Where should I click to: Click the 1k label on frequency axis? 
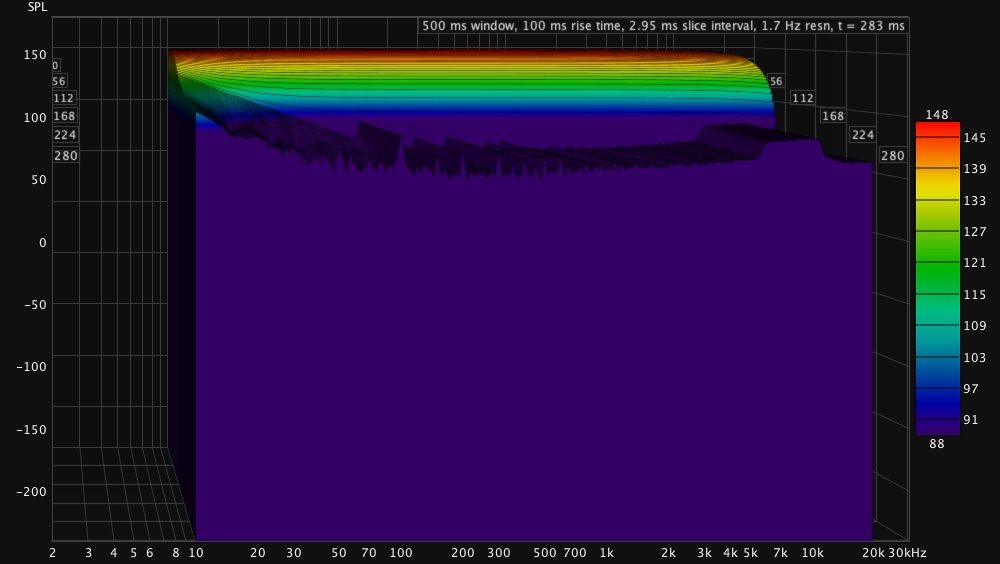(x=607, y=553)
